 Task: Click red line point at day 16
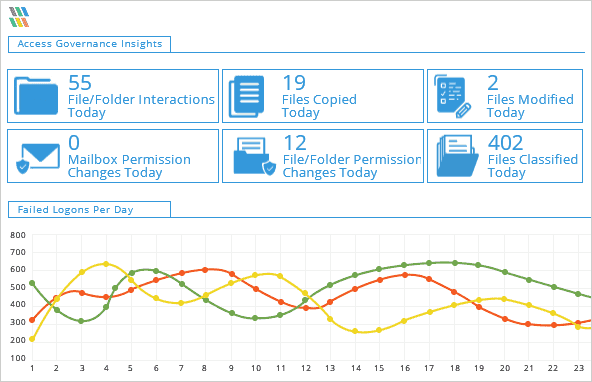coord(405,275)
